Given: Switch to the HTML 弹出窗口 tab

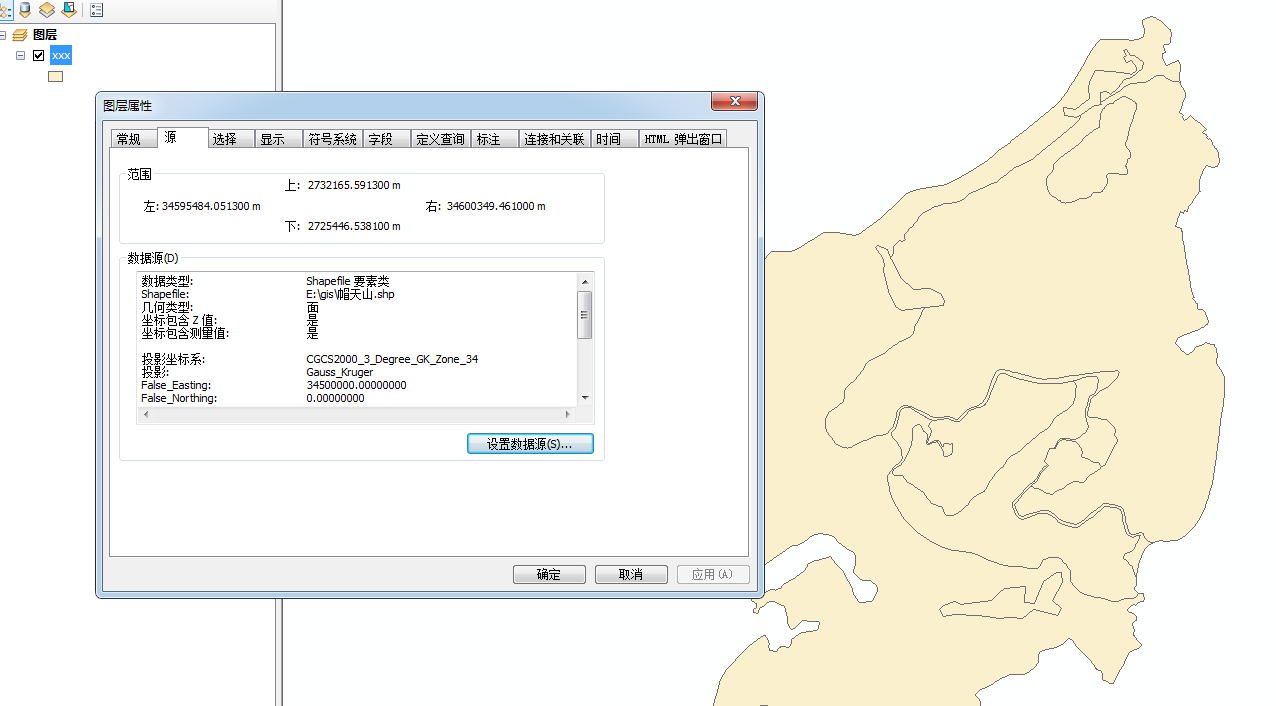Looking at the screenshot, I should 683,139.
